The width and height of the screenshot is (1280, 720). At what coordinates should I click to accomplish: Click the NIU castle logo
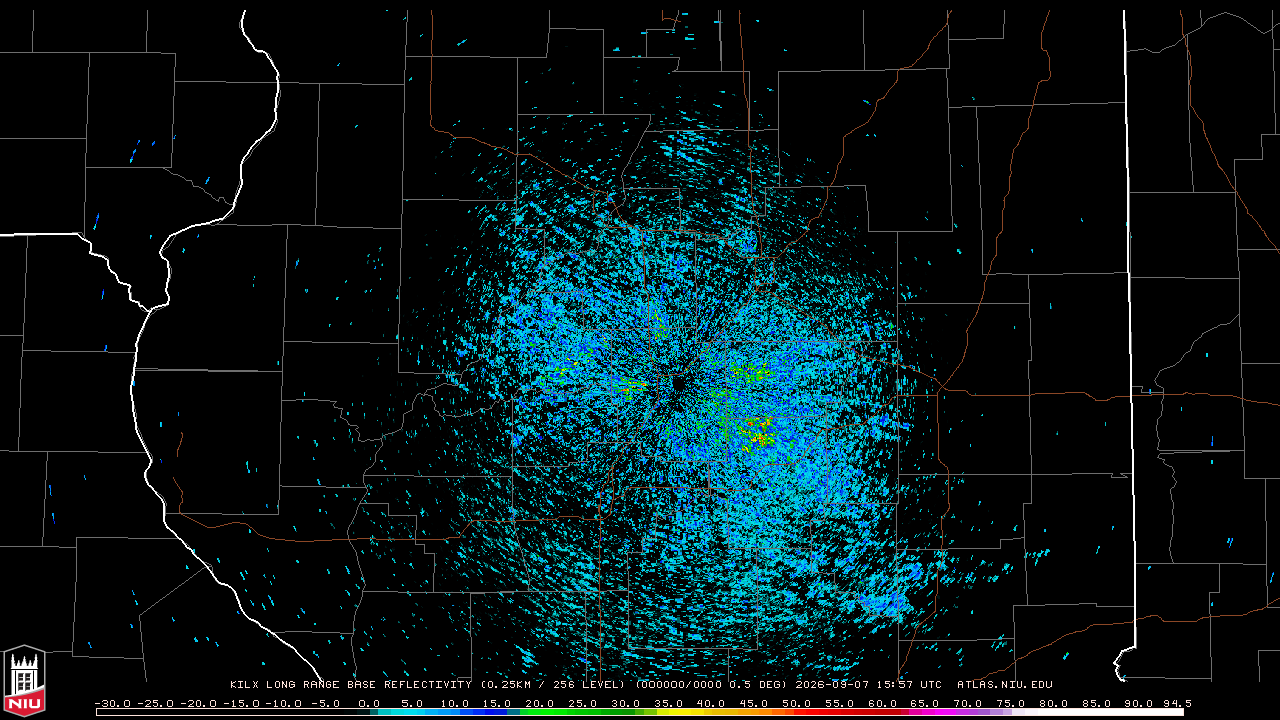(24, 682)
